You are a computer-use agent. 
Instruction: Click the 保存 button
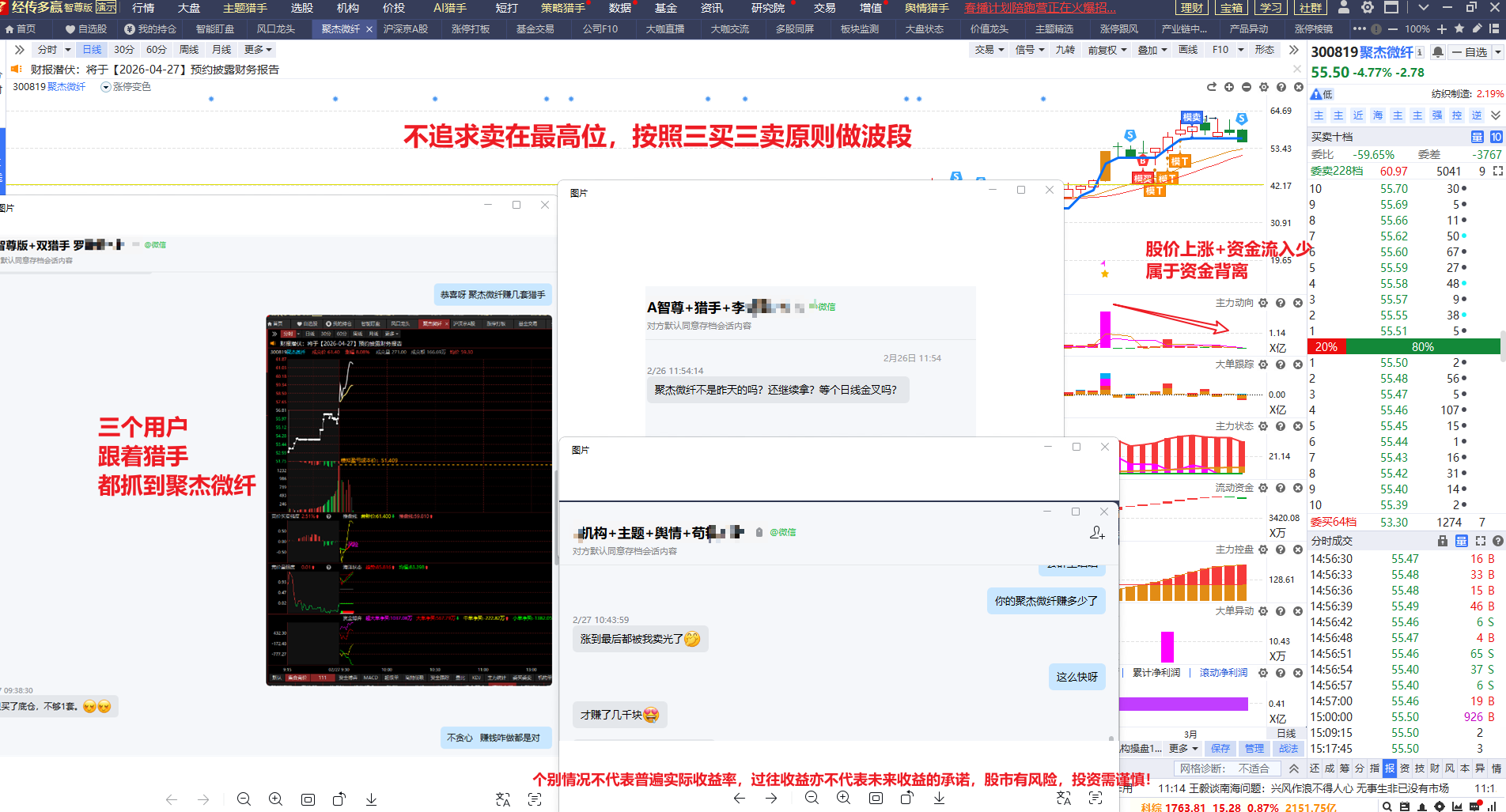(1220, 749)
